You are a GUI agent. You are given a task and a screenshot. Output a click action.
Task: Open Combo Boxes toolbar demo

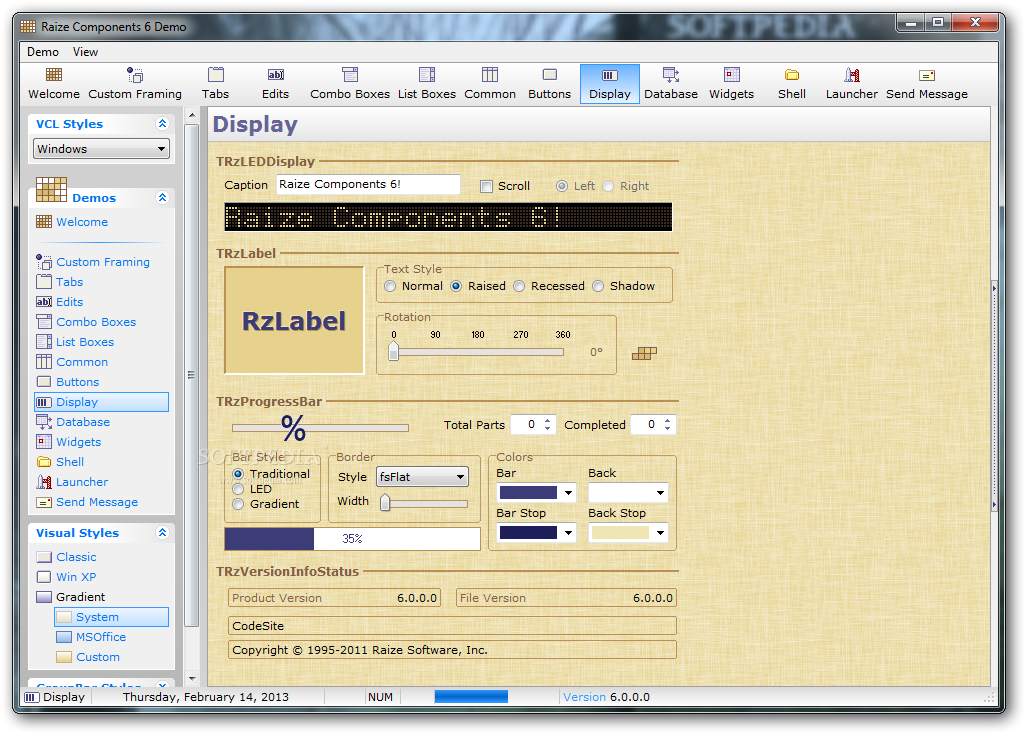pyautogui.click(x=350, y=84)
